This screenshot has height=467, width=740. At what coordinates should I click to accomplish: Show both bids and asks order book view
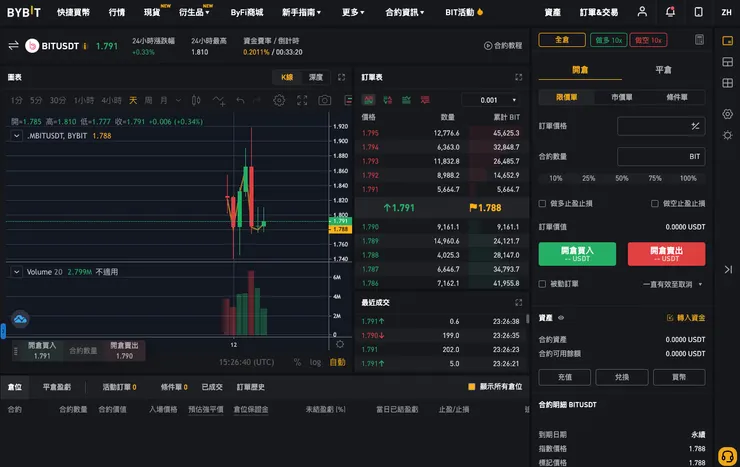click(x=369, y=100)
